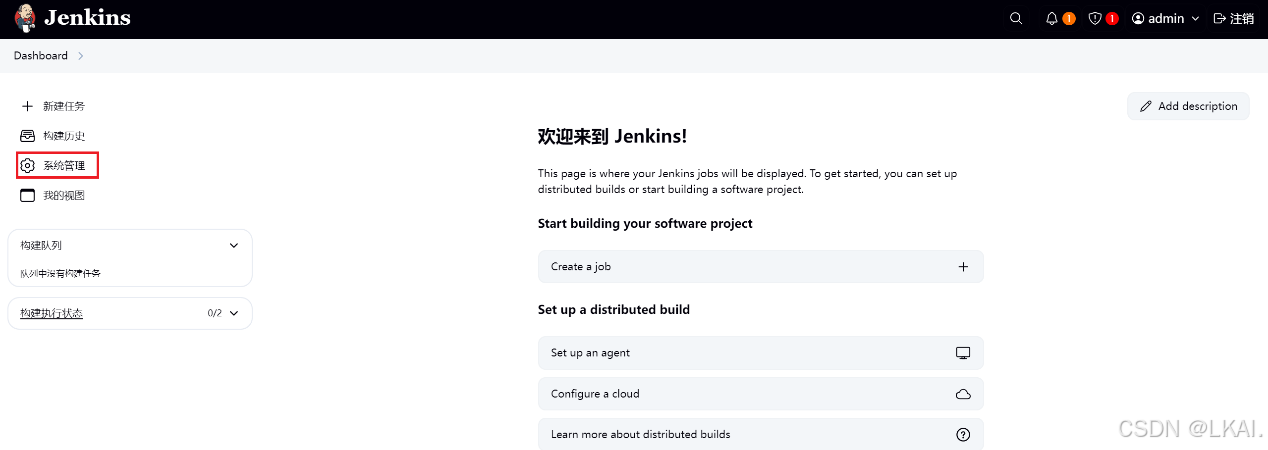Collapse the 构建队列 panel chevron
The image size is (1268, 450).
pyautogui.click(x=234, y=245)
